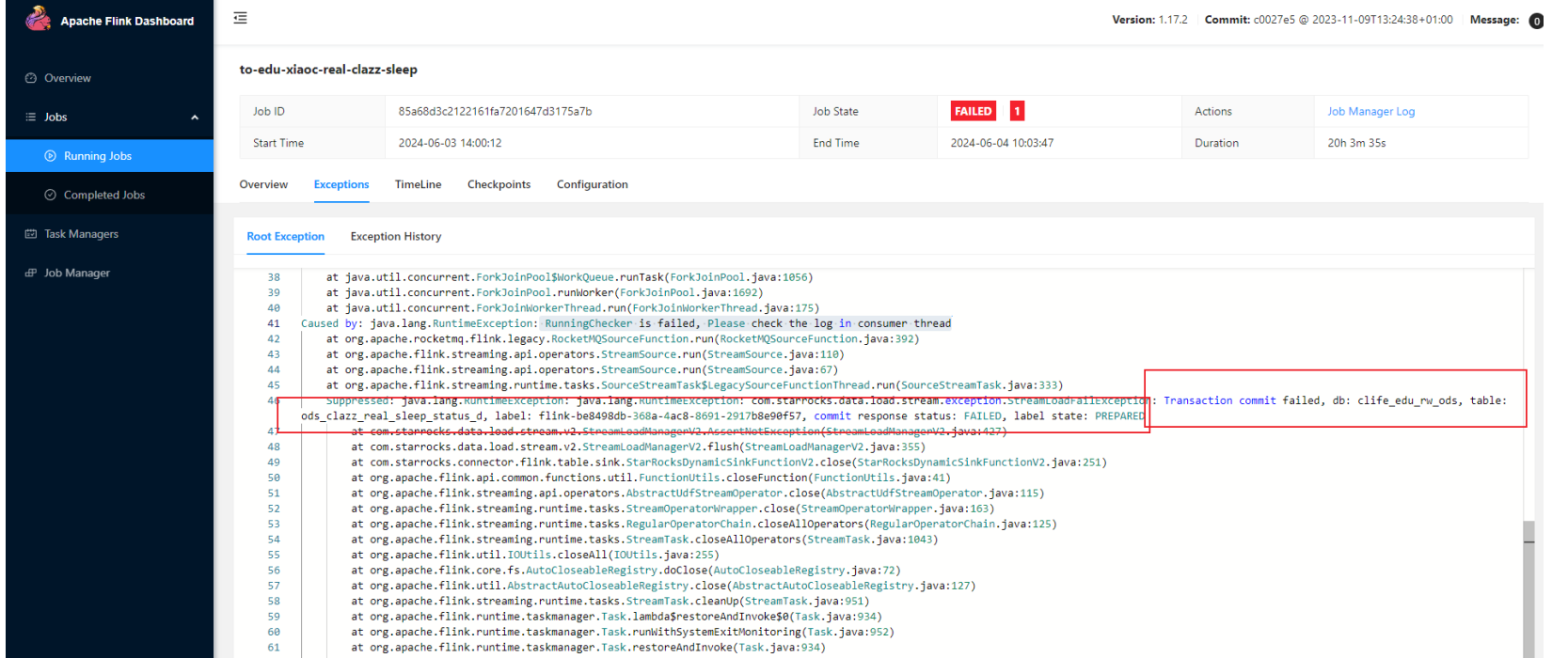Click the Task.restoreAndInvoke trace line 61
Image resolution: width=1568 pixels, height=658 pixels.
pos(589,648)
